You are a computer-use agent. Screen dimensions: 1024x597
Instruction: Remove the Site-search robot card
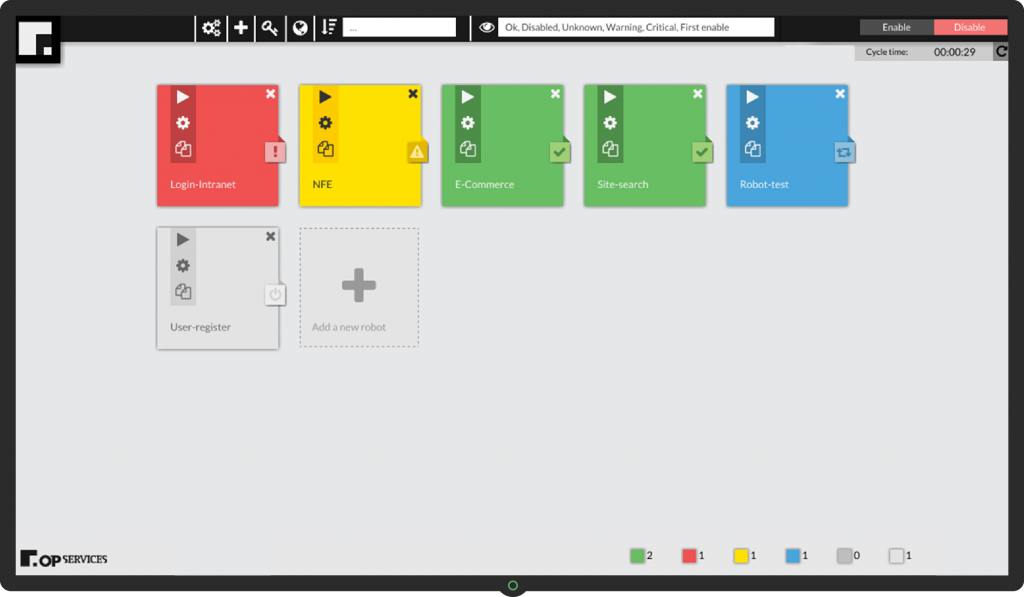tap(697, 94)
